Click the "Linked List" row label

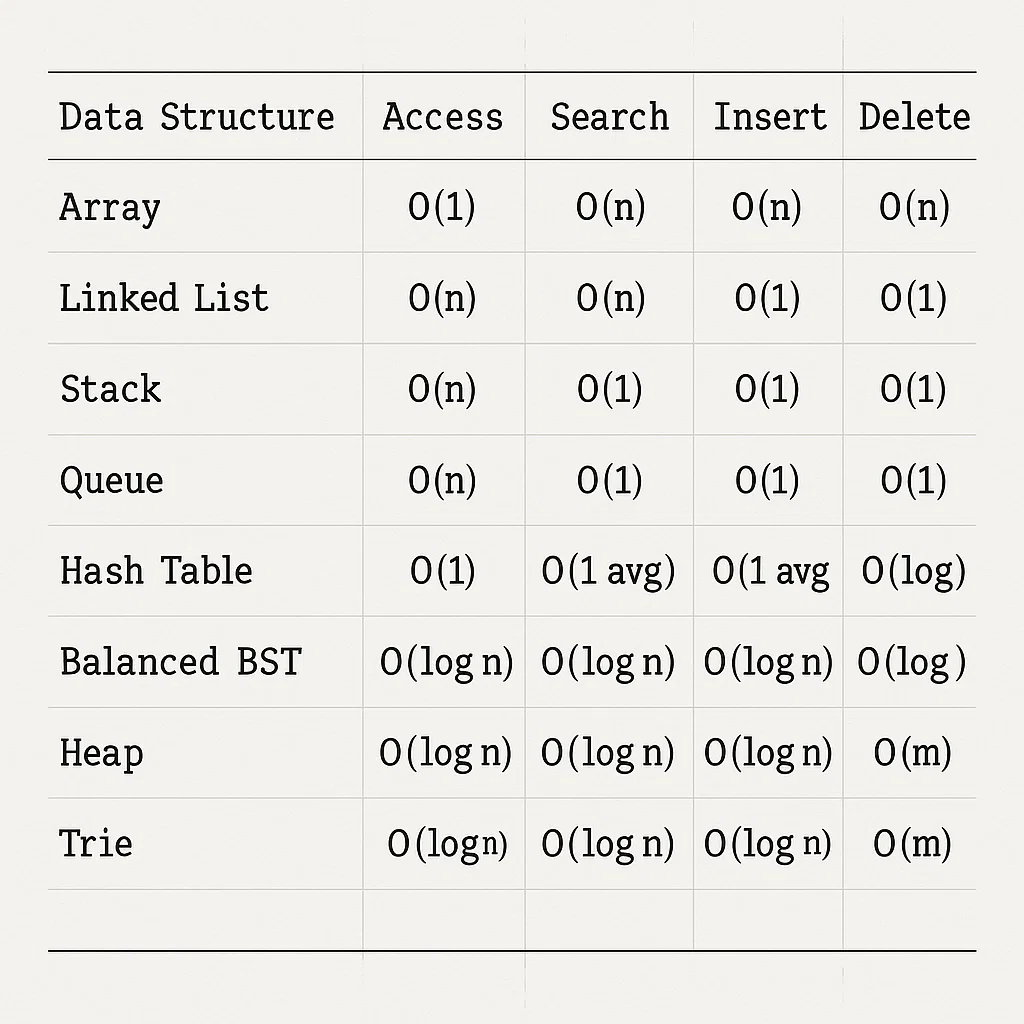pyautogui.click(x=164, y=298)
